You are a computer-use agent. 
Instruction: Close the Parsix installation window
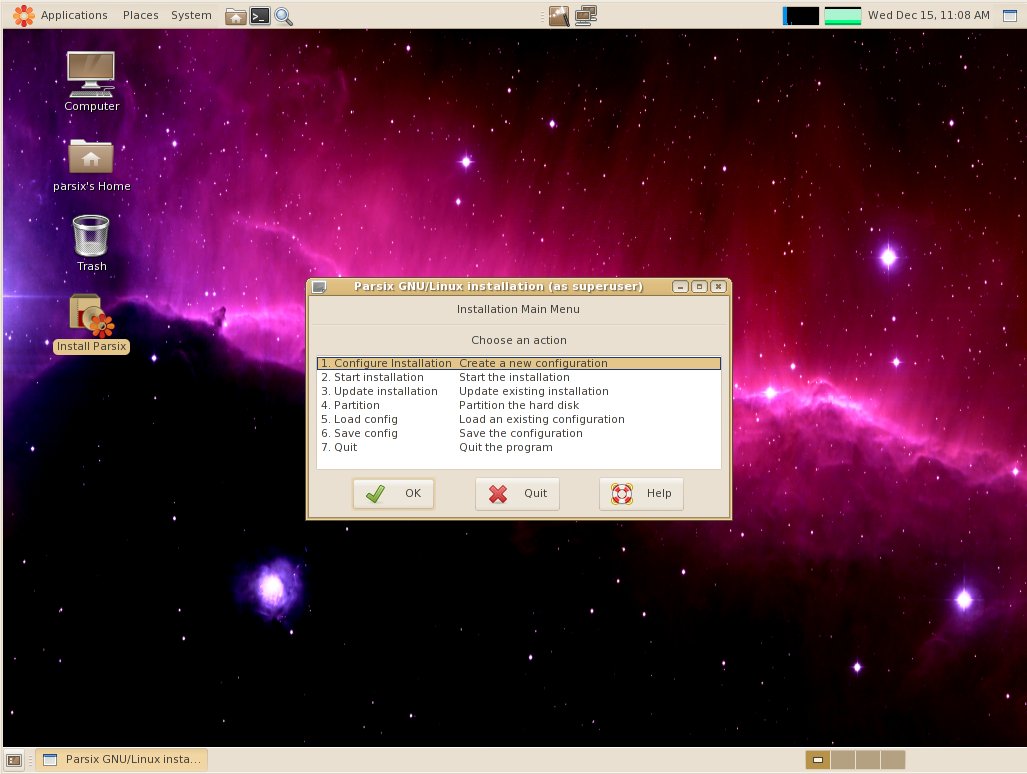pos(719,287)
